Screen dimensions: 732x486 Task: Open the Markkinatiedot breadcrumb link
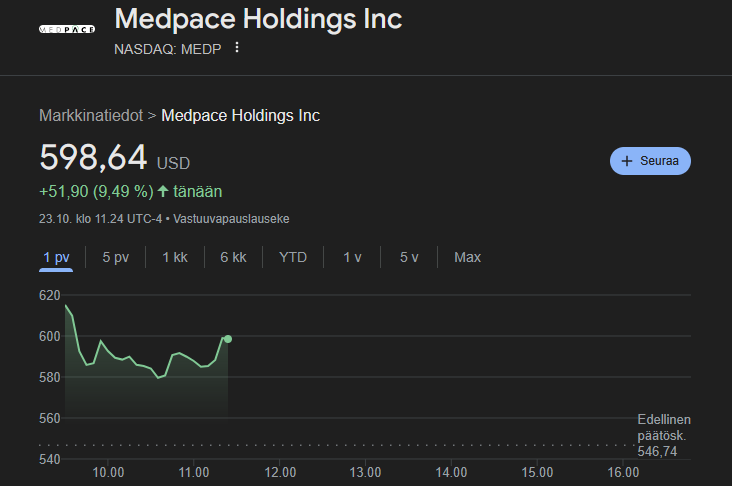[90, 115]
